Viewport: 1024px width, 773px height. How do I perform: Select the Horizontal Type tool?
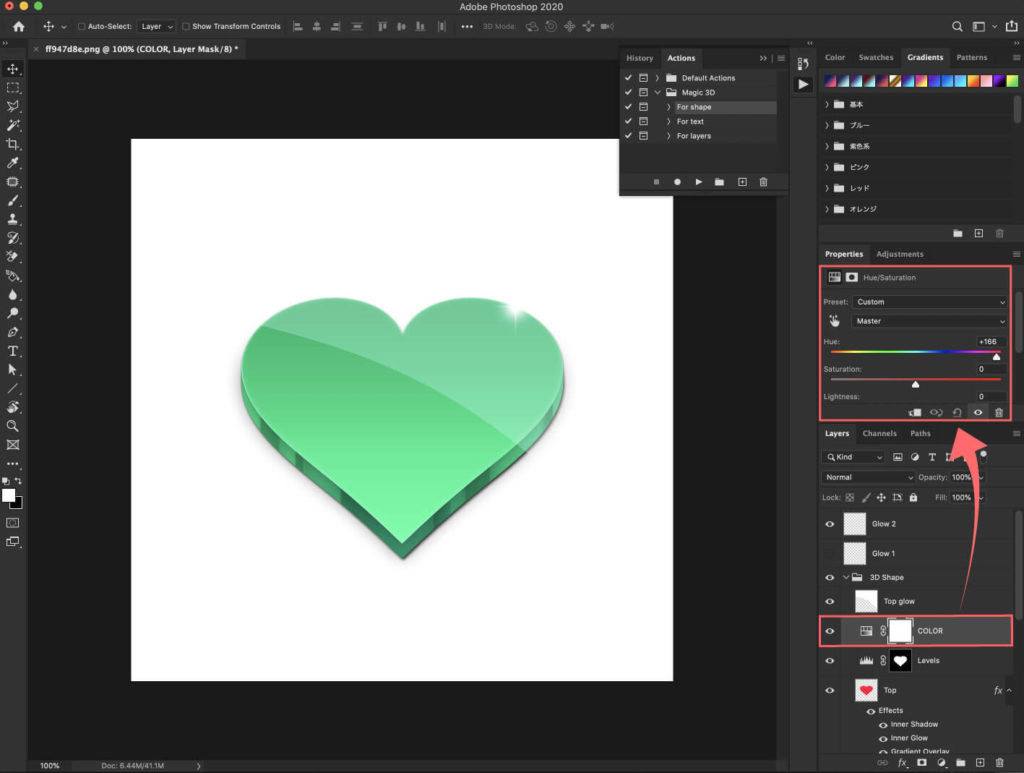click(x=12, y=351)
